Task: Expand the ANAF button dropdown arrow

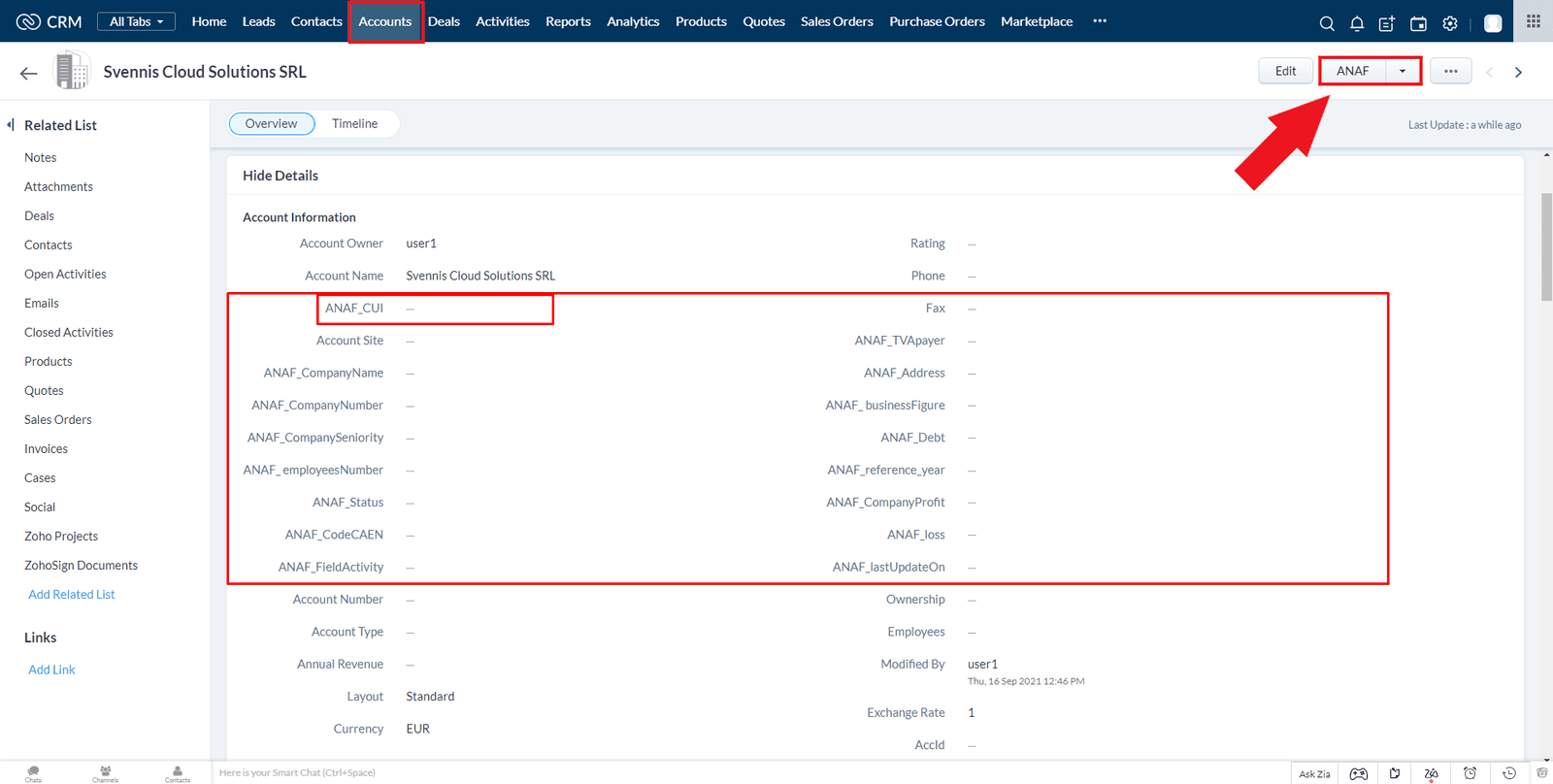Action: (x=1403, y=71)
